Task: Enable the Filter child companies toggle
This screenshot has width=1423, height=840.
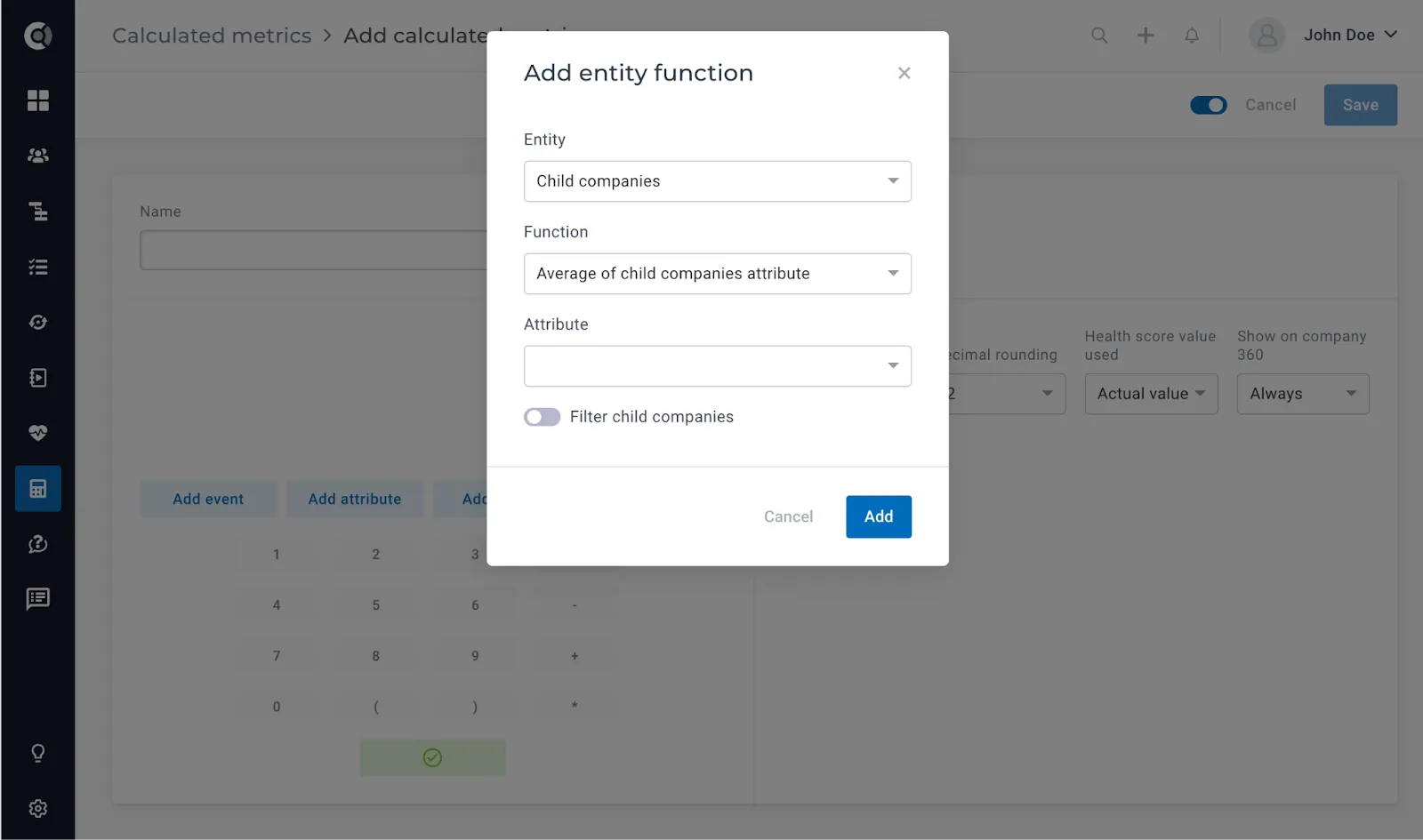Action: (542, 417)
